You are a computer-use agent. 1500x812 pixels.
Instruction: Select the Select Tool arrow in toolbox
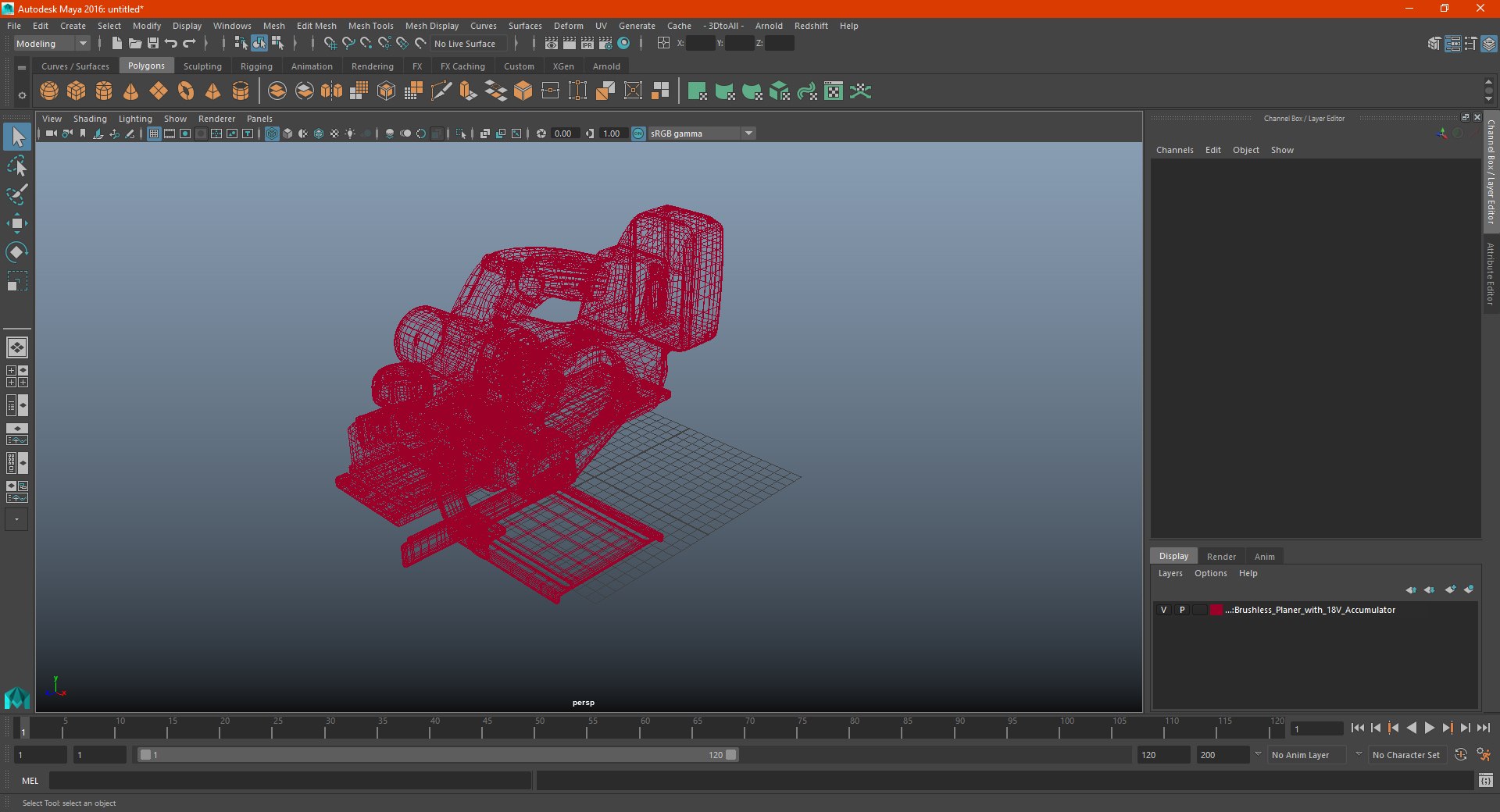click(17, 137)
